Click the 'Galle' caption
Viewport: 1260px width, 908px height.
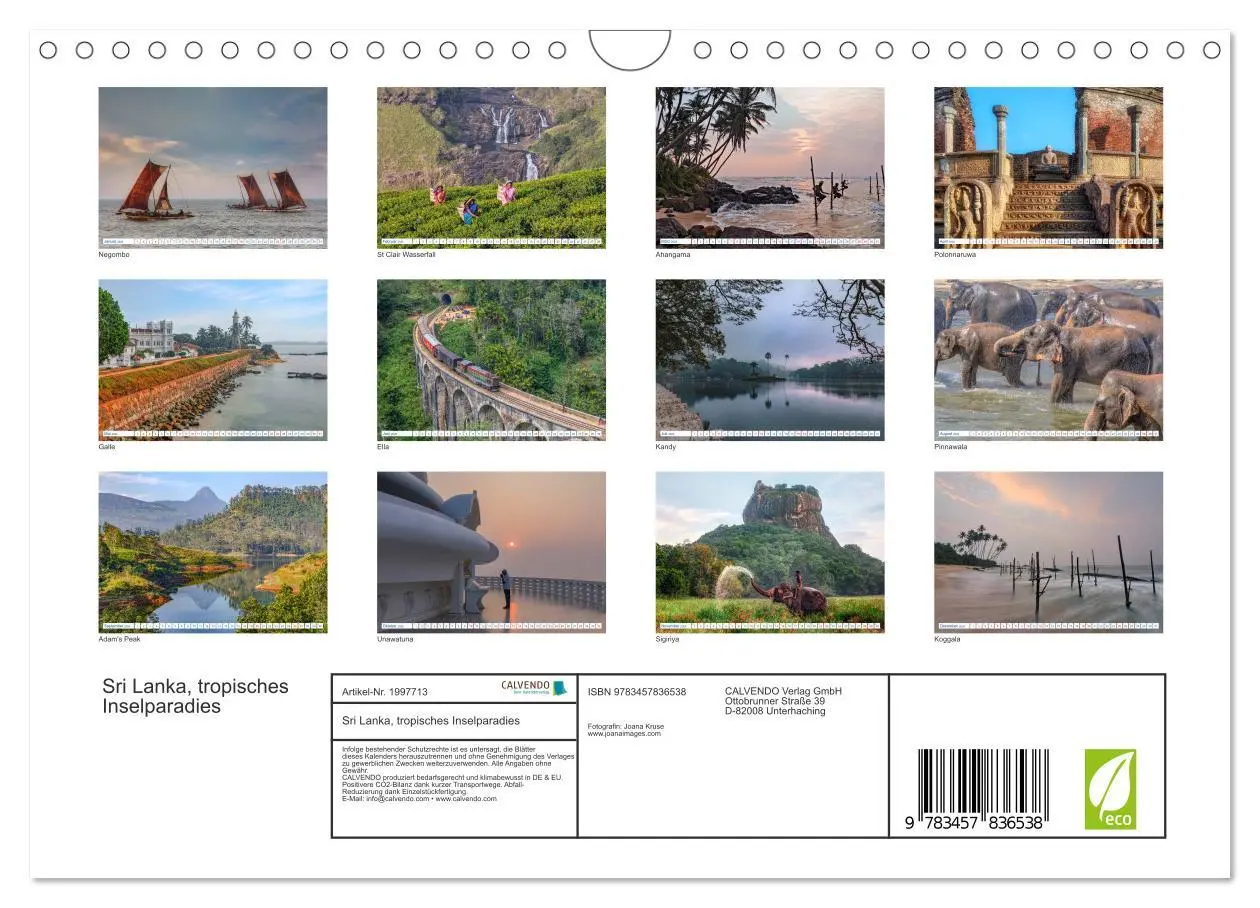tap(107, 447)
